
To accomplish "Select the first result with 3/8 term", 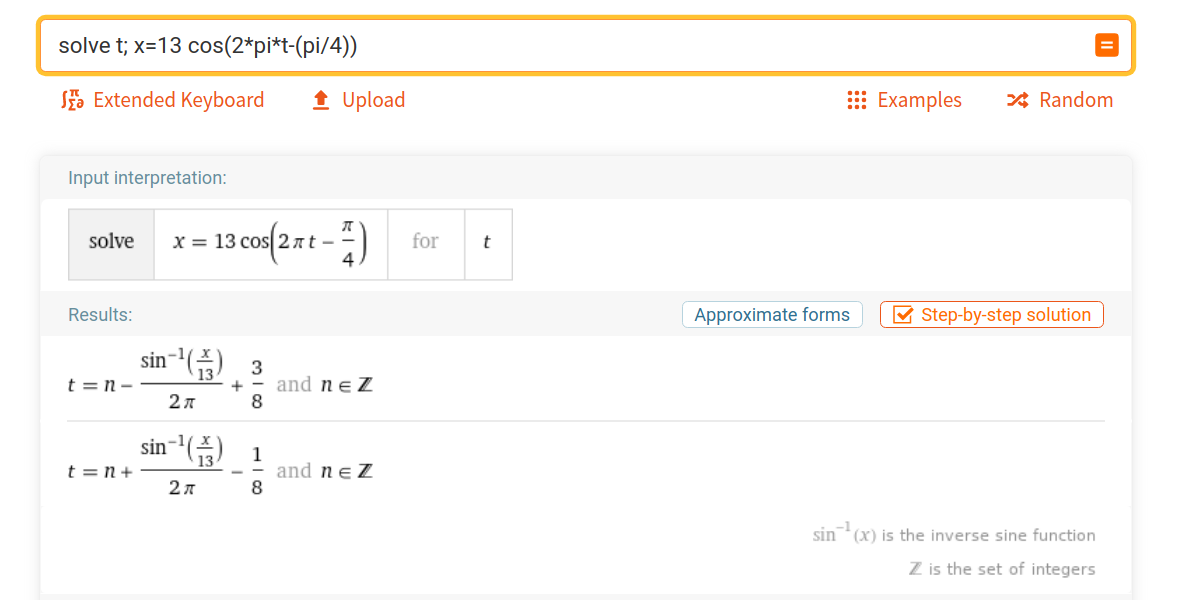I will (221, 380).
